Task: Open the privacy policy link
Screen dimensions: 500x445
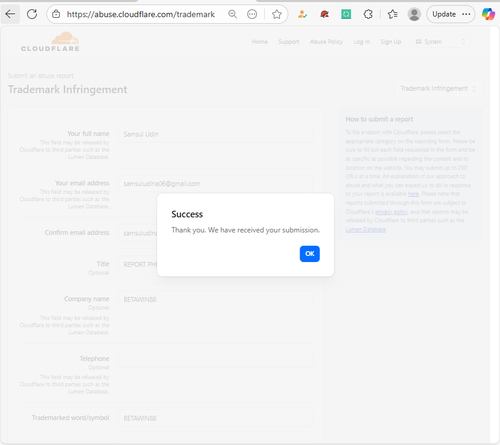Action: pos(391,212)
